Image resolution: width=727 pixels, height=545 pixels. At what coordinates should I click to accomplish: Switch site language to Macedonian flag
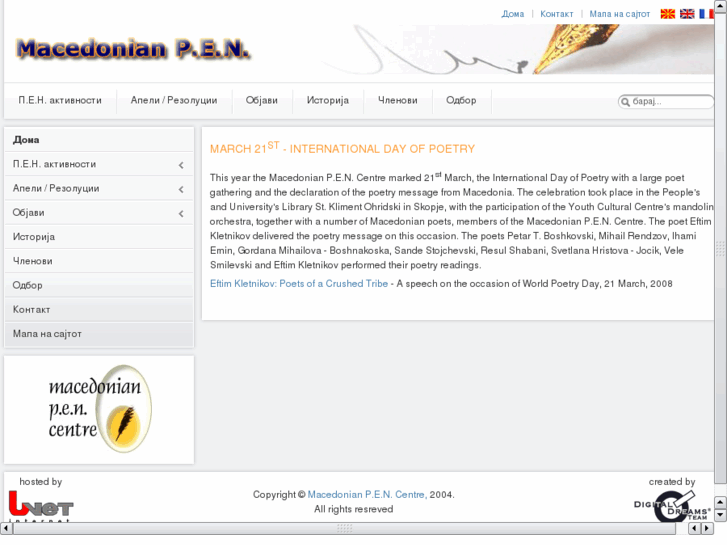point(668,14)
